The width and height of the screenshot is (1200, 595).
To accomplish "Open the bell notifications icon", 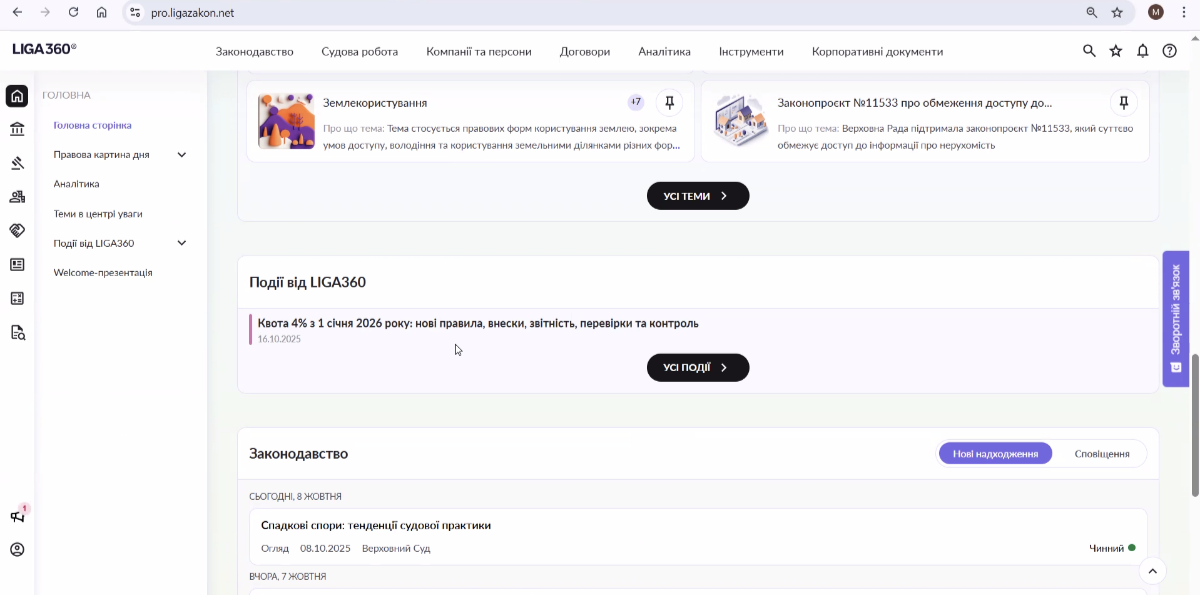I will coord(1143,51).
